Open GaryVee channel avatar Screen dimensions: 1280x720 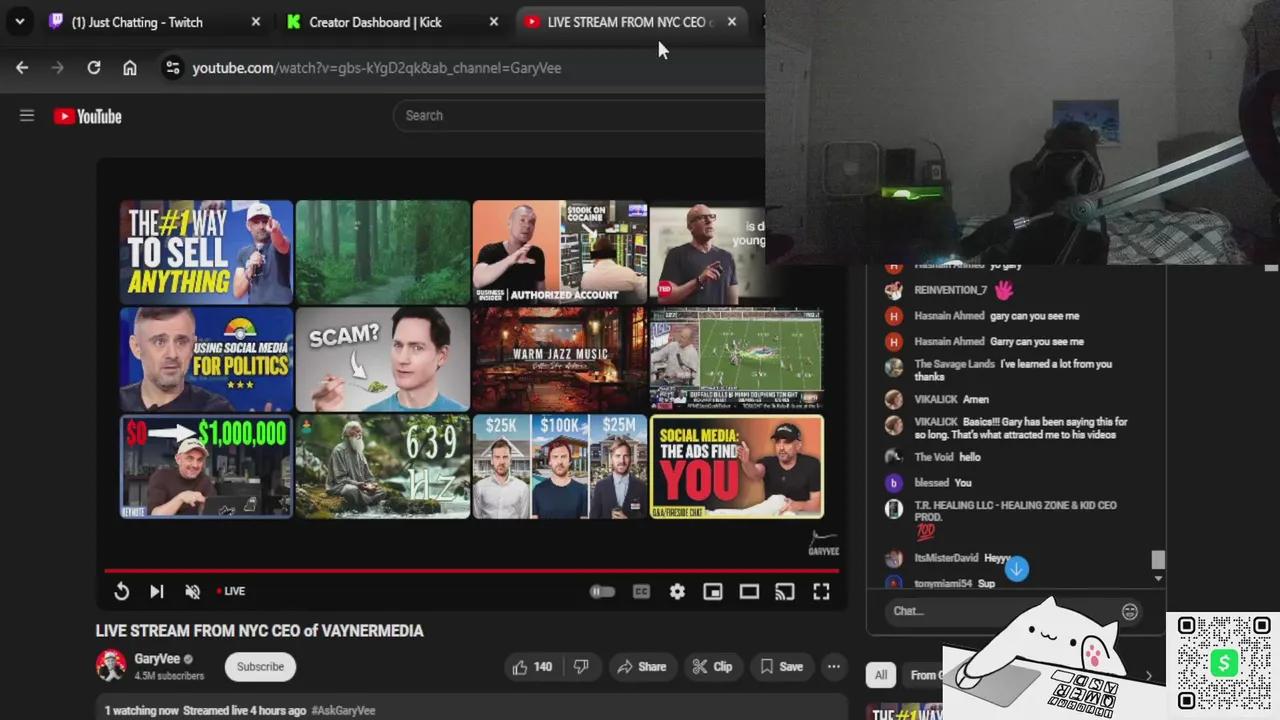(x=111, y=666)
